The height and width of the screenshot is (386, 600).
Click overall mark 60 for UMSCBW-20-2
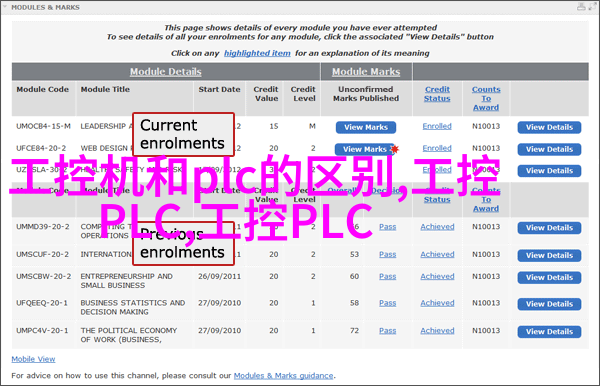point(354,276)
